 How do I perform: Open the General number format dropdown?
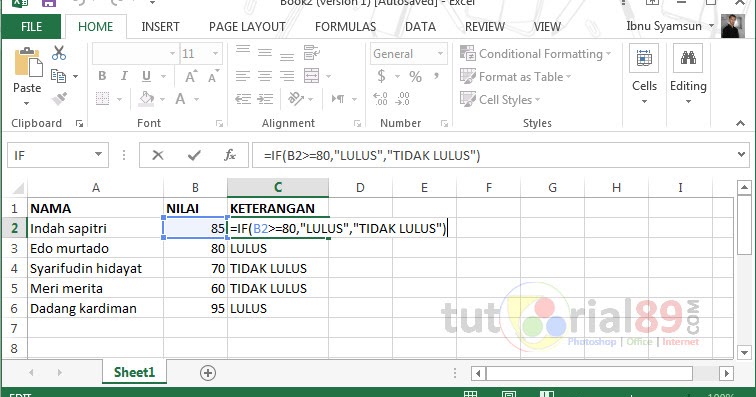coord(440,54)
